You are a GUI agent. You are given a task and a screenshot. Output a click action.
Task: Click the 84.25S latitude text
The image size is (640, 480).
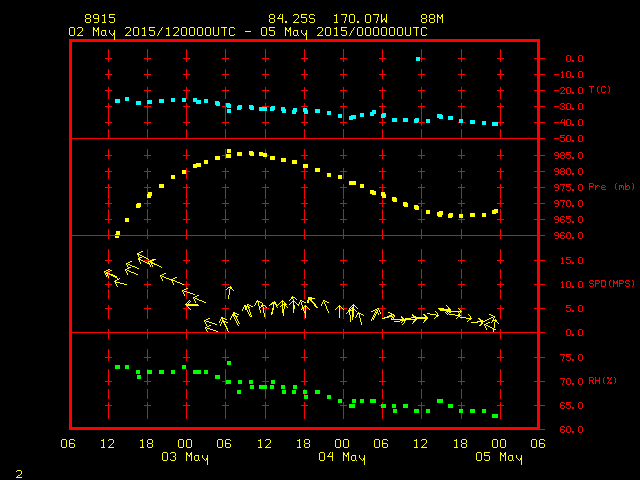pyautogui.click(x=292, y=19)
